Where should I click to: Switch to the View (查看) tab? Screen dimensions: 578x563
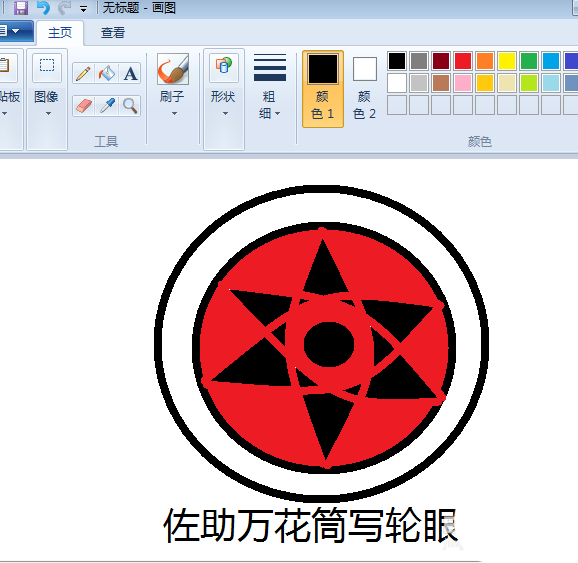(113, 32)
